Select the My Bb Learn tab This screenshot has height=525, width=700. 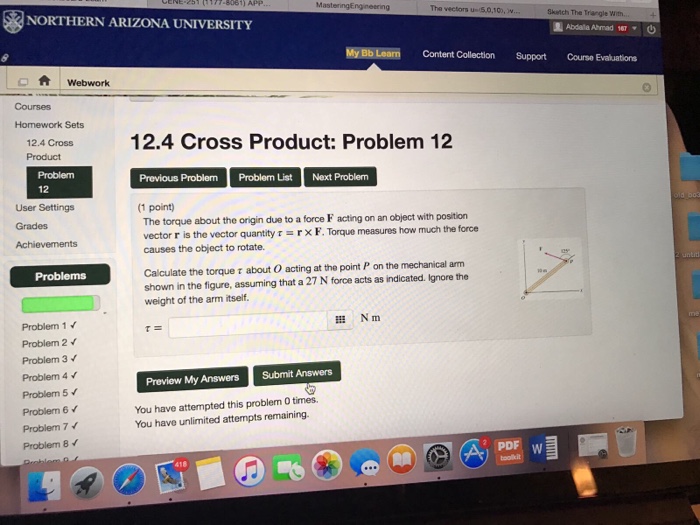point(373,54)
